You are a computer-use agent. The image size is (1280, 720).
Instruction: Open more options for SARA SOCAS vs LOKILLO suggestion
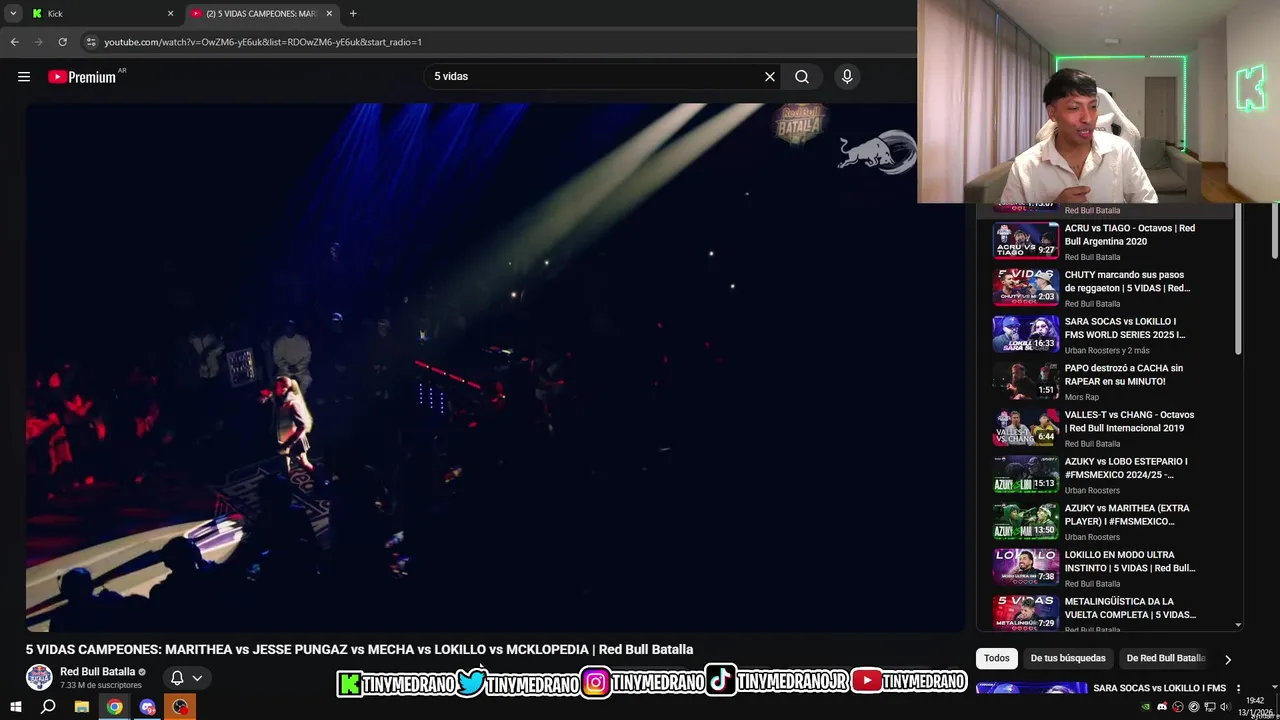(1238, 688)
